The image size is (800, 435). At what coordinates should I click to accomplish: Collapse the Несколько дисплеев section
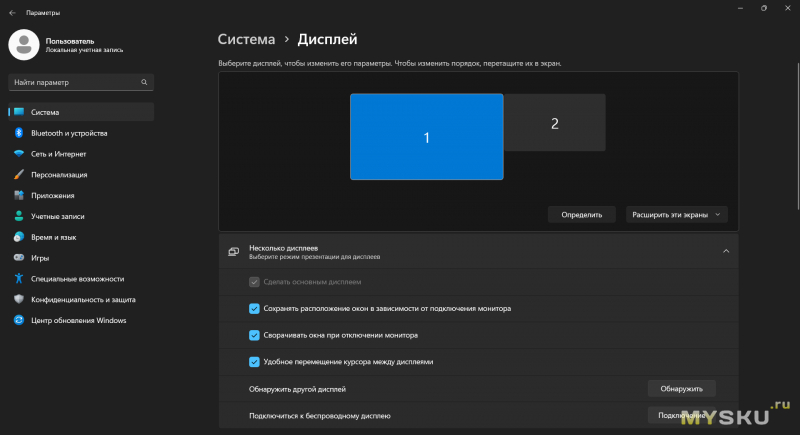726,252
